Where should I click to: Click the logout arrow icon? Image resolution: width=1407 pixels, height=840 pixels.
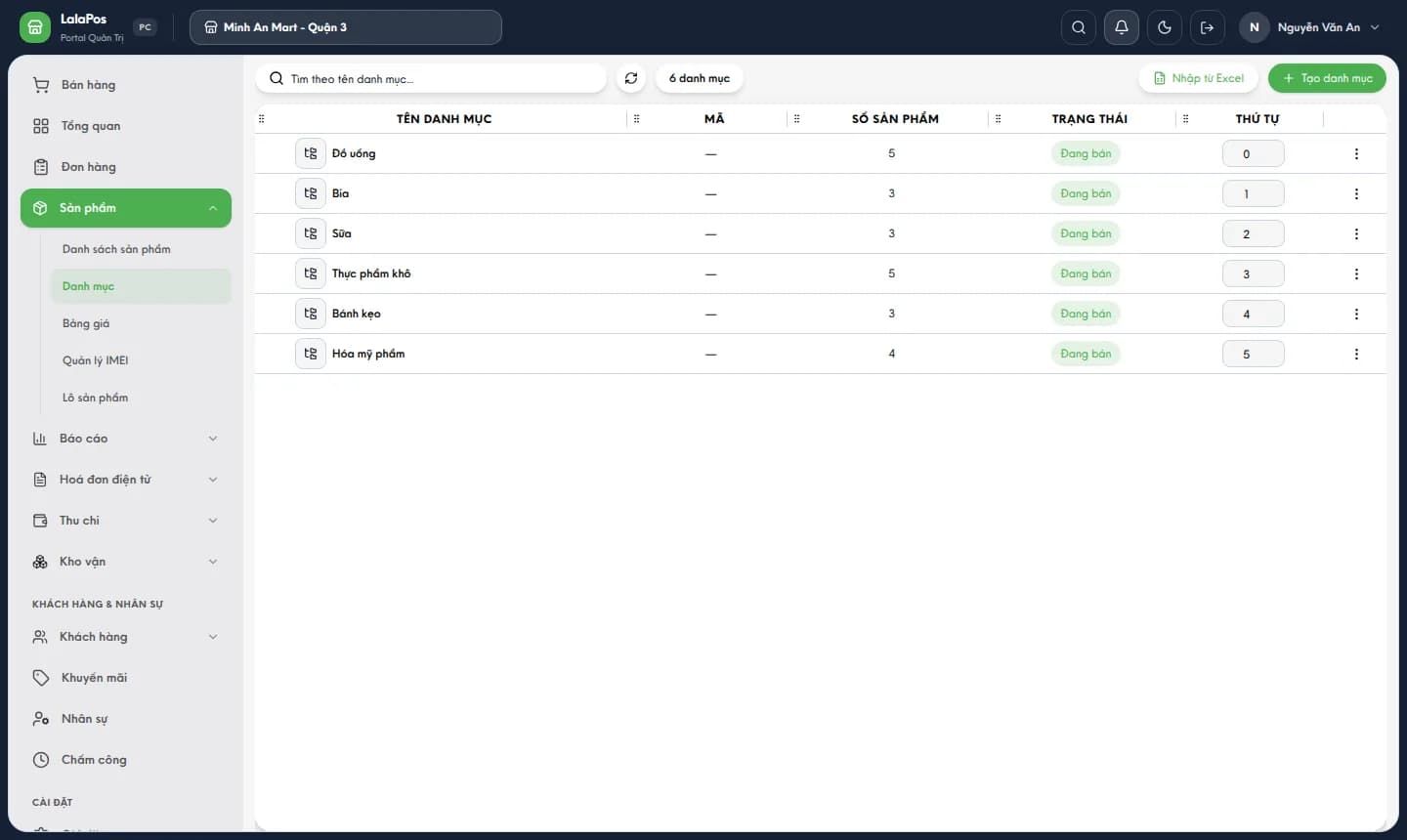(1208, 27)
